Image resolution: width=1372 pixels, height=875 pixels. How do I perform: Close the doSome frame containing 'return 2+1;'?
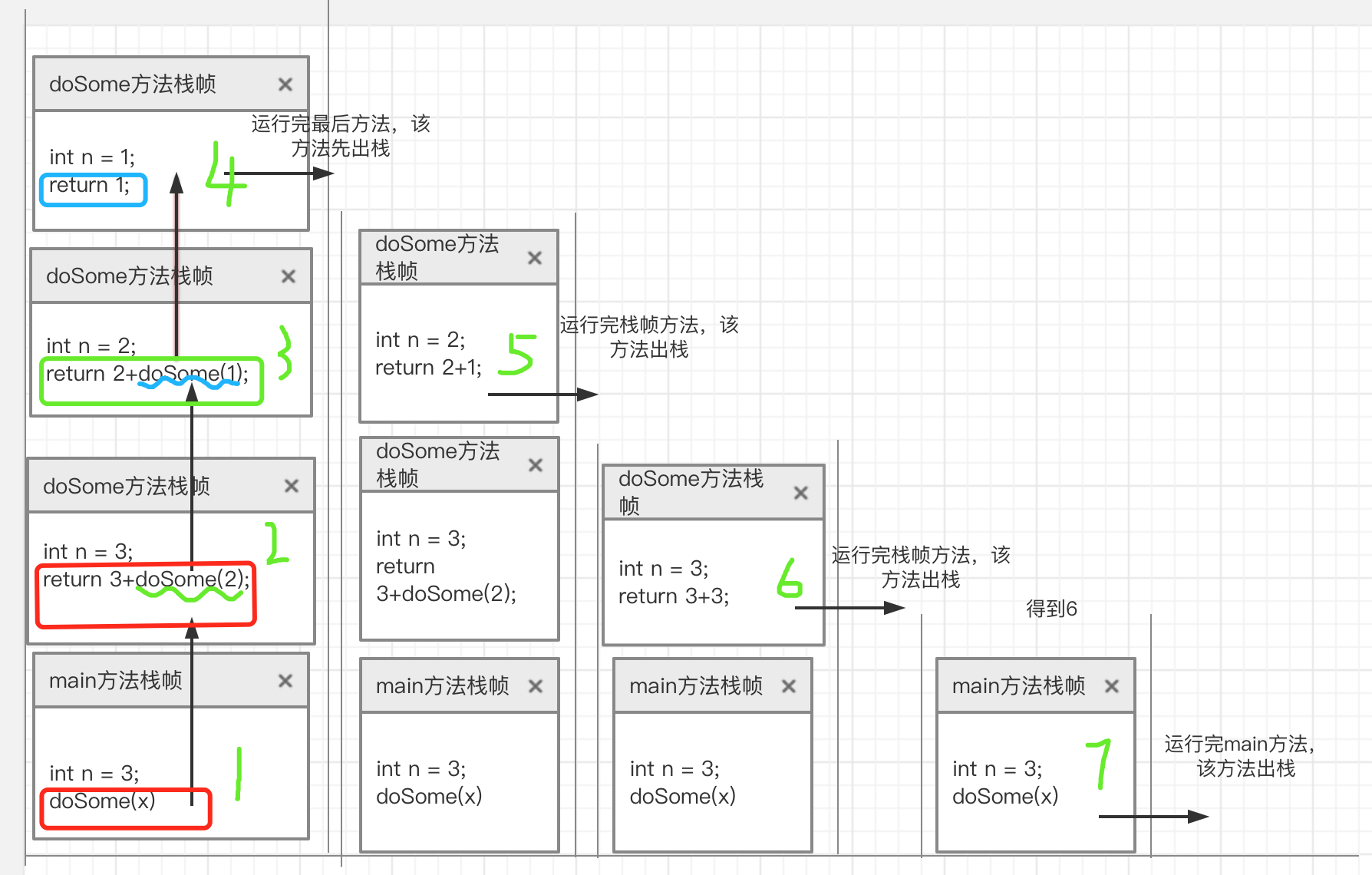(535, 258)
